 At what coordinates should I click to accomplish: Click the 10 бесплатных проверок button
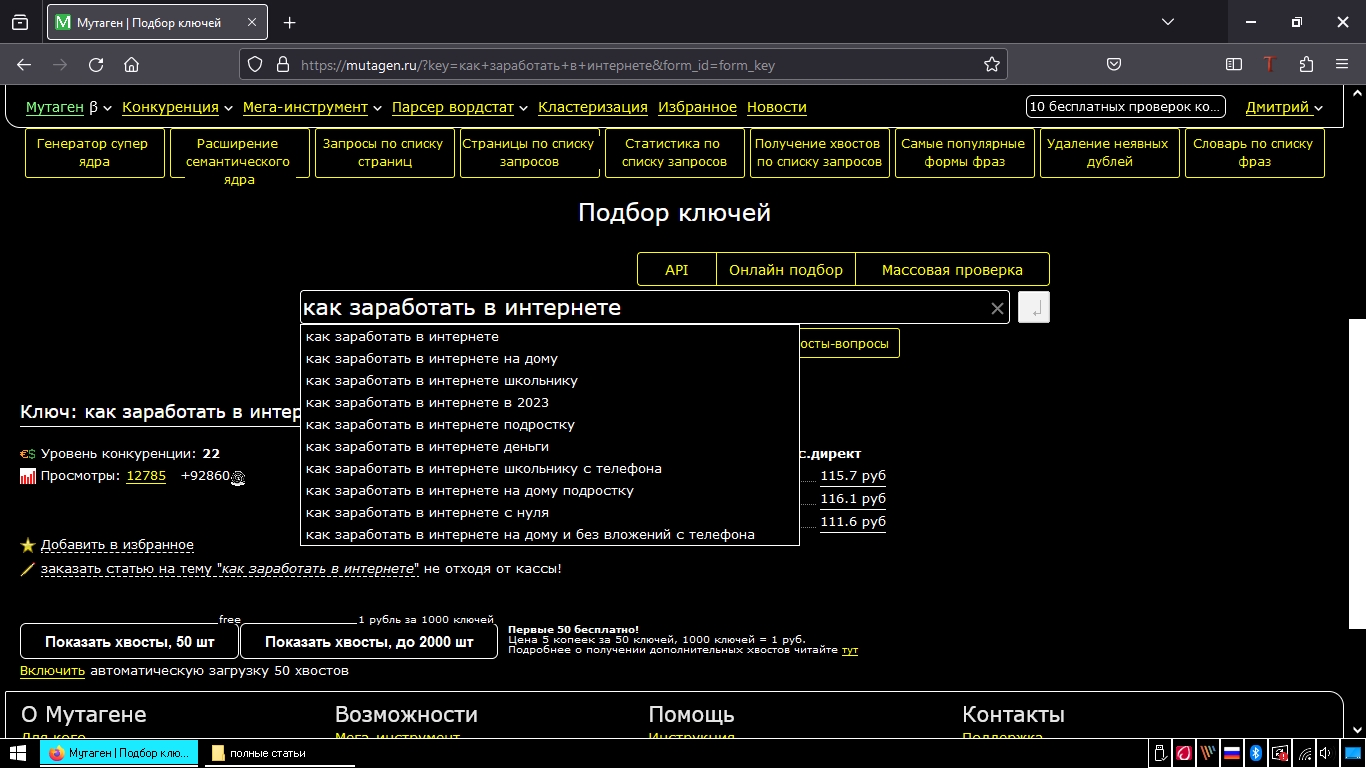(1125, 107)
